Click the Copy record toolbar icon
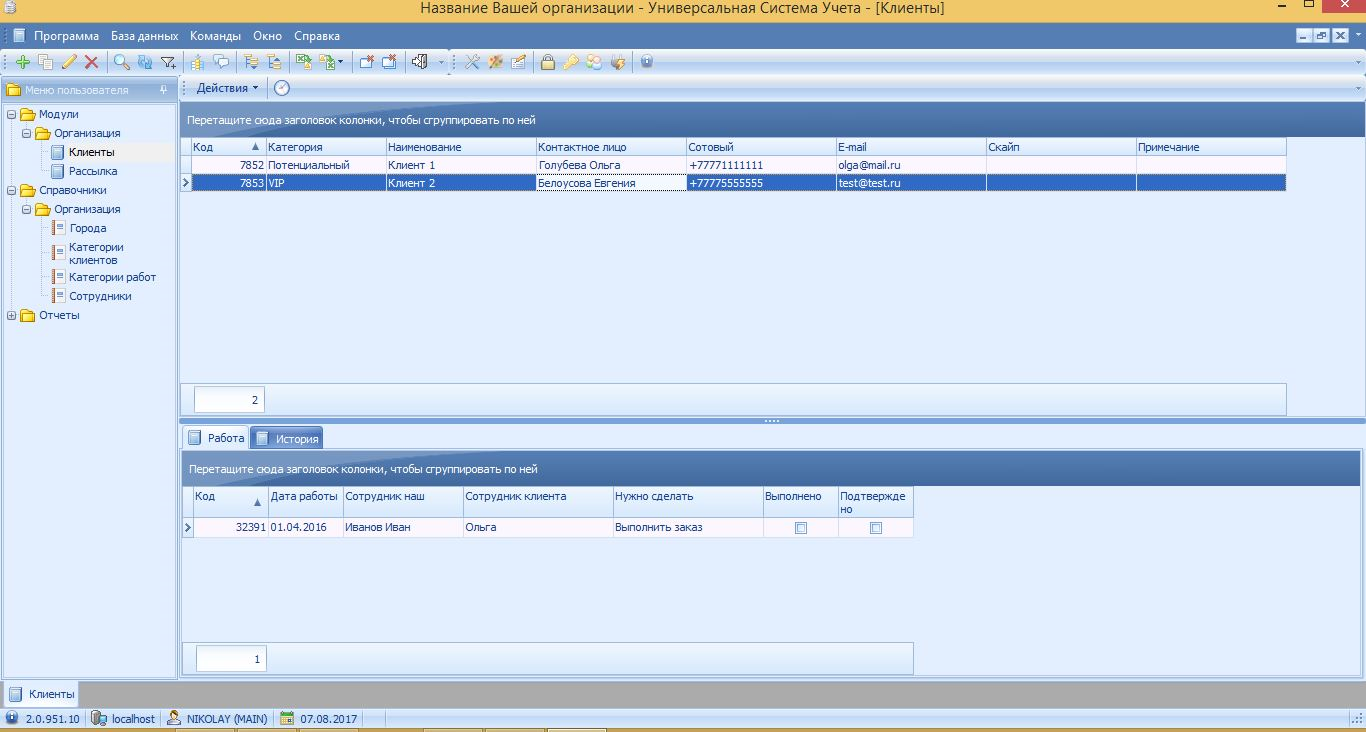Viewport: 1366px width, 732px height. coord(45,62)
